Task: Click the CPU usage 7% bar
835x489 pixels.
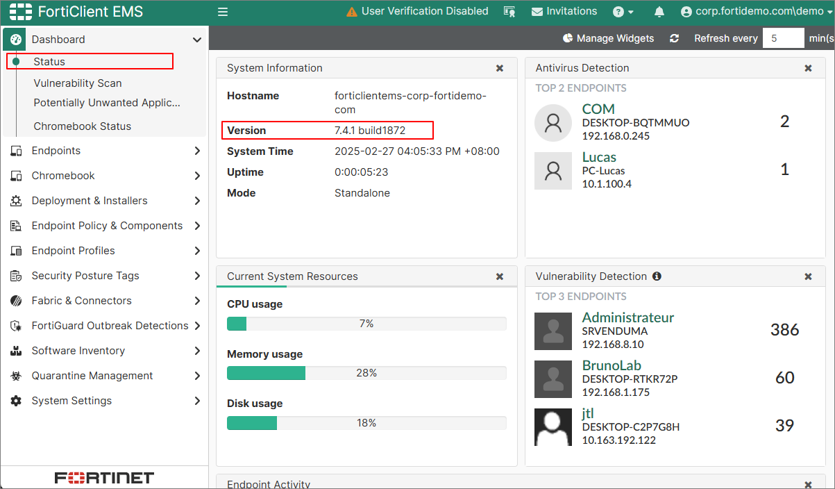Action: [x=366, y=324]
